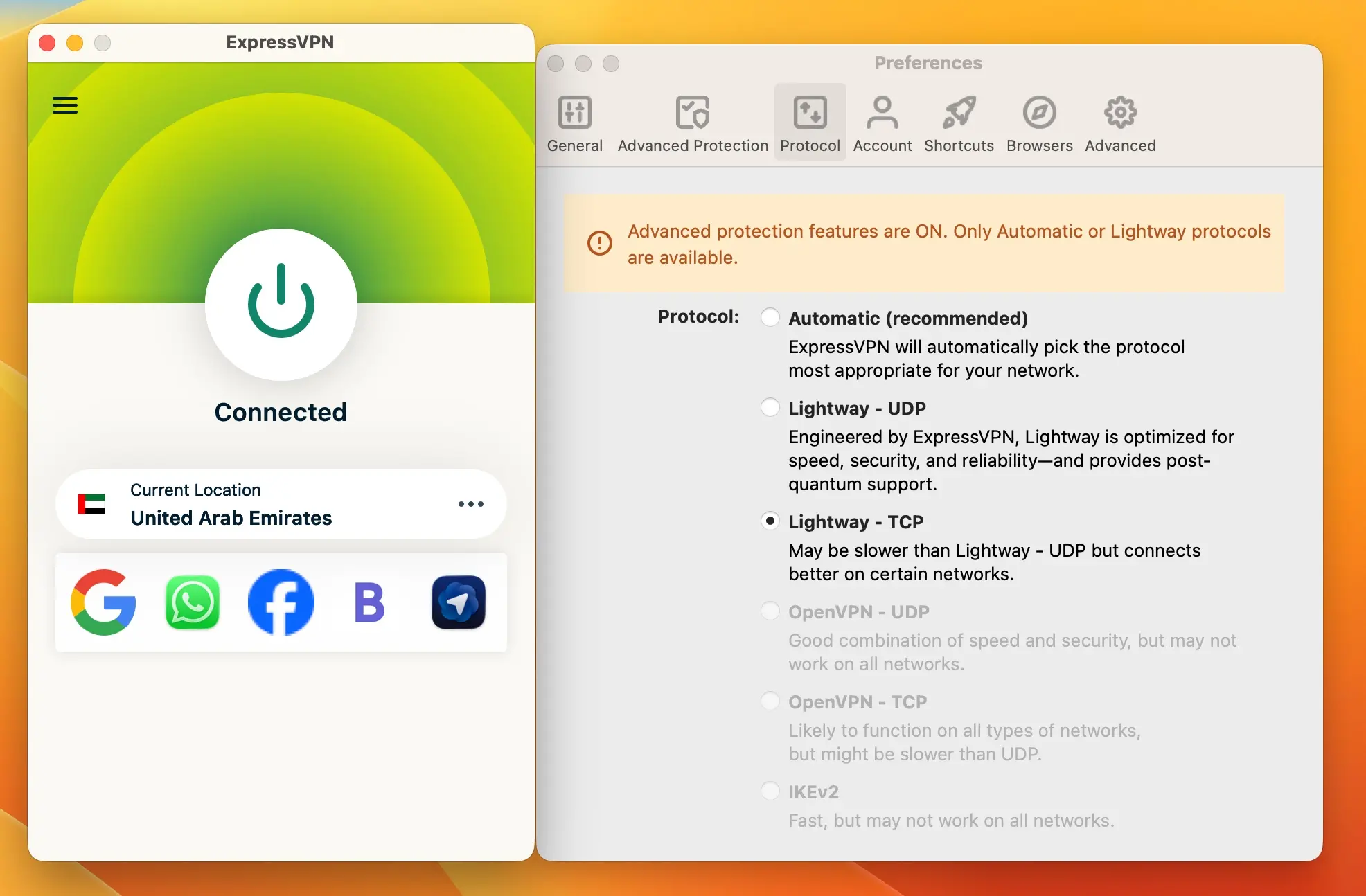The height and width of the screenshot is (896, 1366).
Task: Click the power button to disconnect
Action: [280, 305]
